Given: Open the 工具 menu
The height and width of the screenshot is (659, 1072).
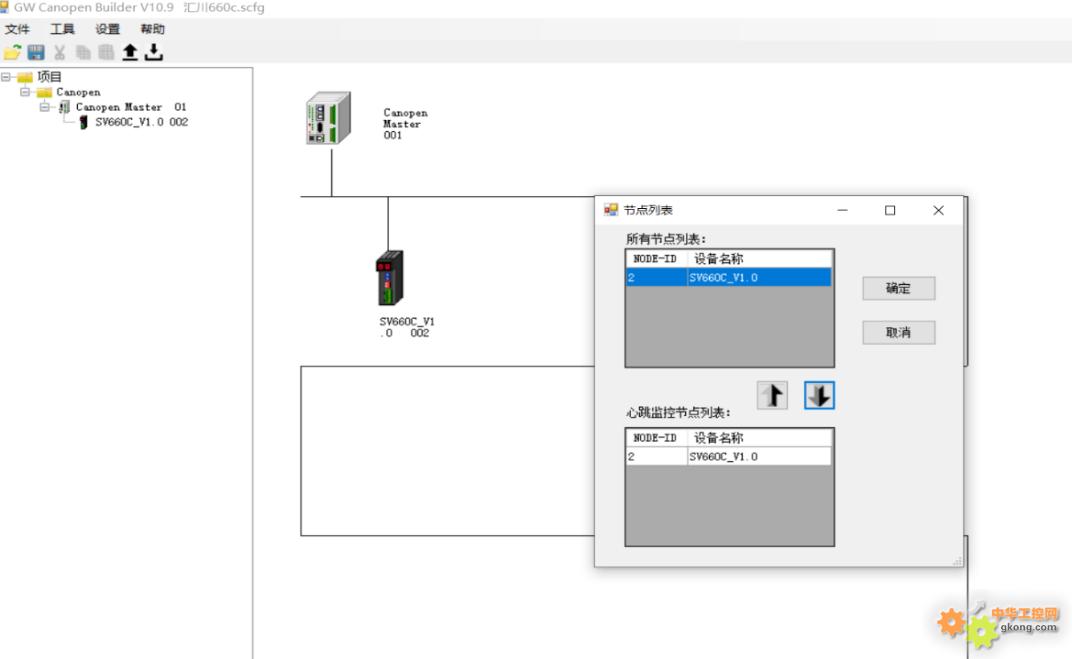Looking at the screenshot, I should [62, 29].
